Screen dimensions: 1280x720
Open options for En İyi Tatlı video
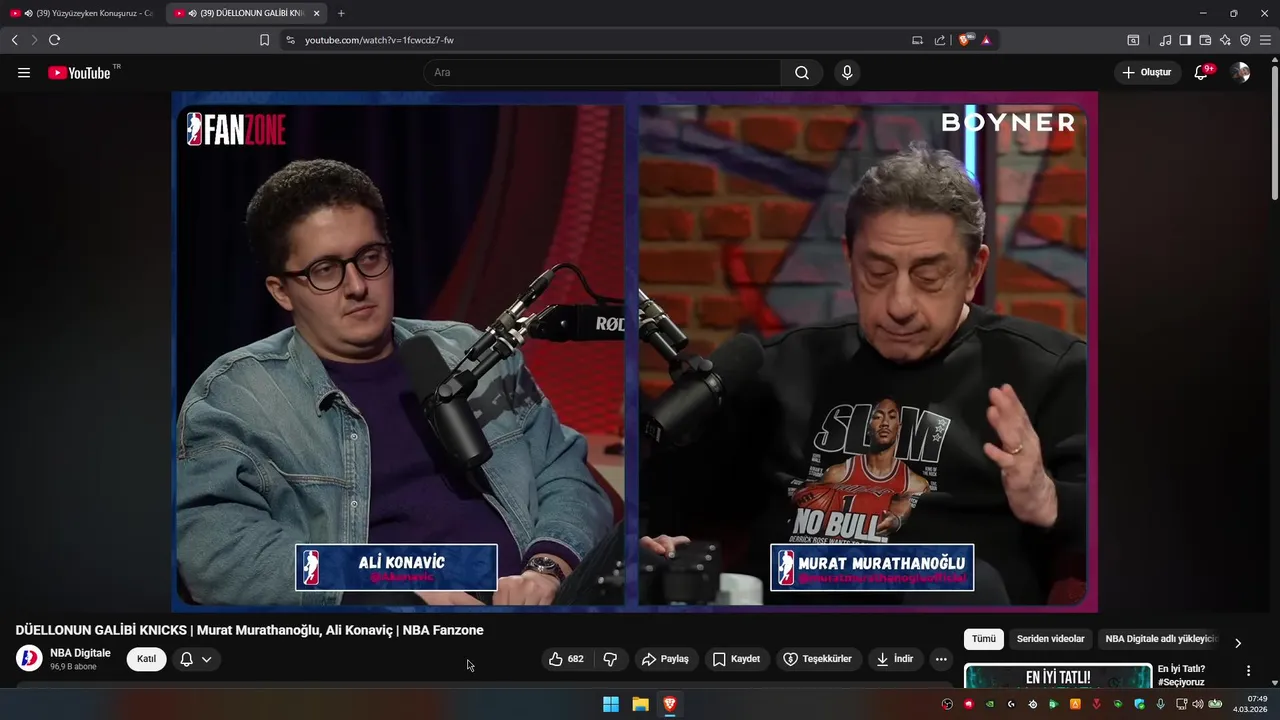click(x=1248, y=671)
